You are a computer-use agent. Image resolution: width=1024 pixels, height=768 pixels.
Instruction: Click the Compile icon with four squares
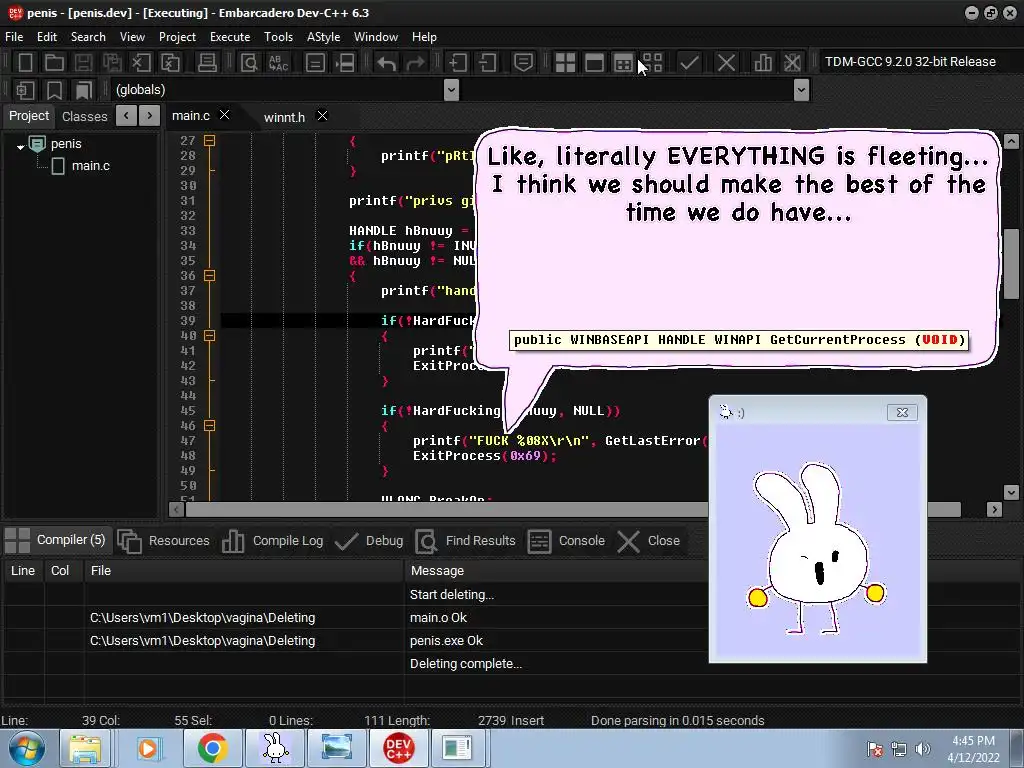565,62
